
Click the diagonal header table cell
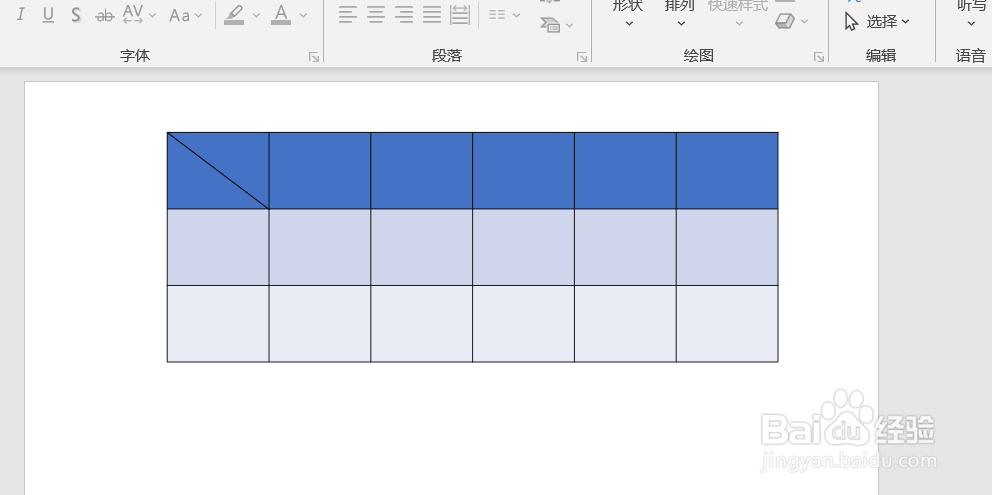218,170
